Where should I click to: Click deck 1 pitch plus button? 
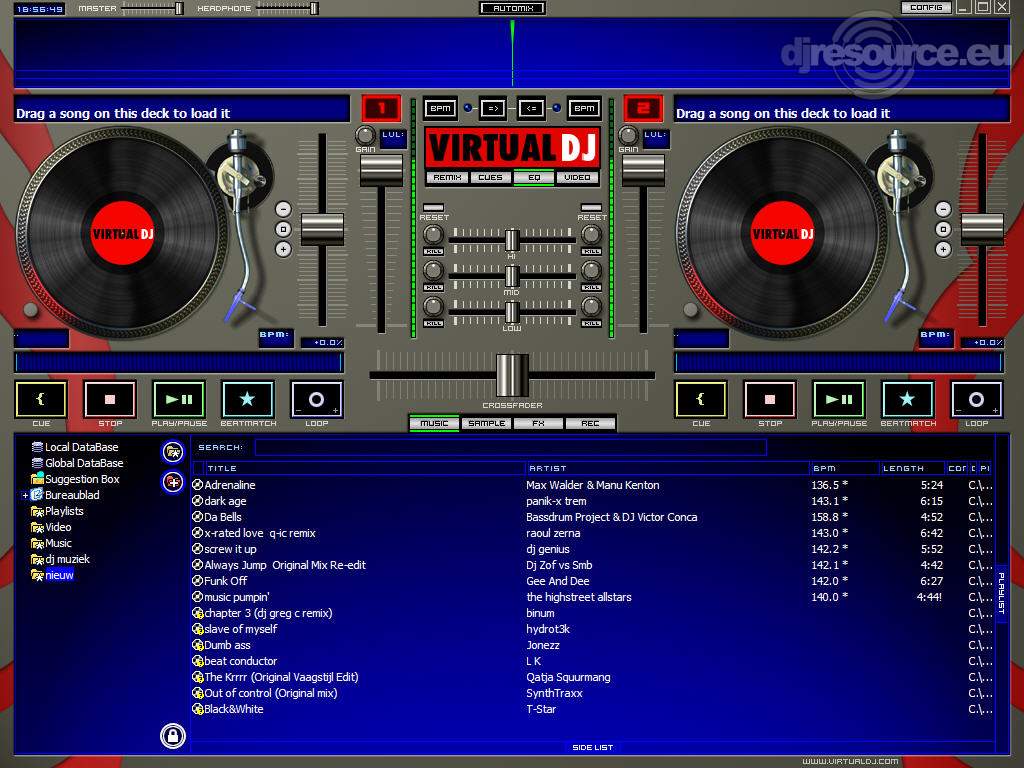(x=283, y=249)
